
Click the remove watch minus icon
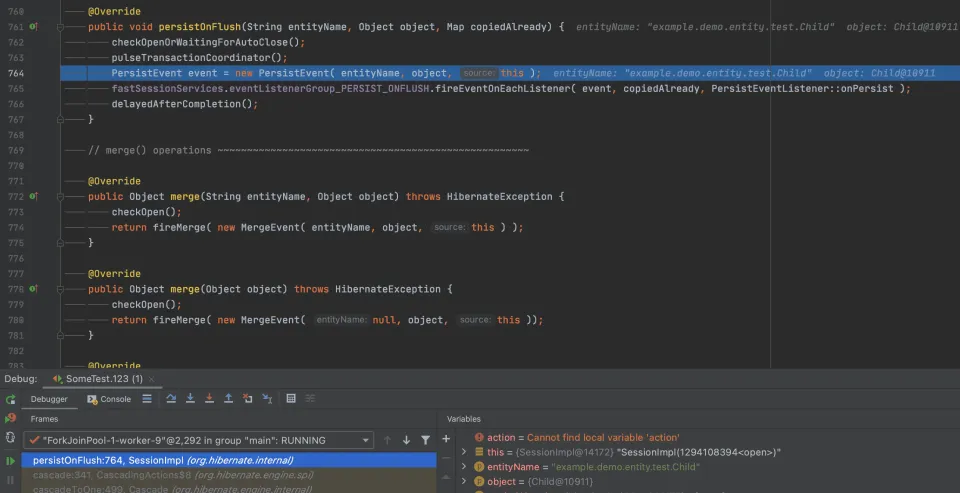(446, 457)
